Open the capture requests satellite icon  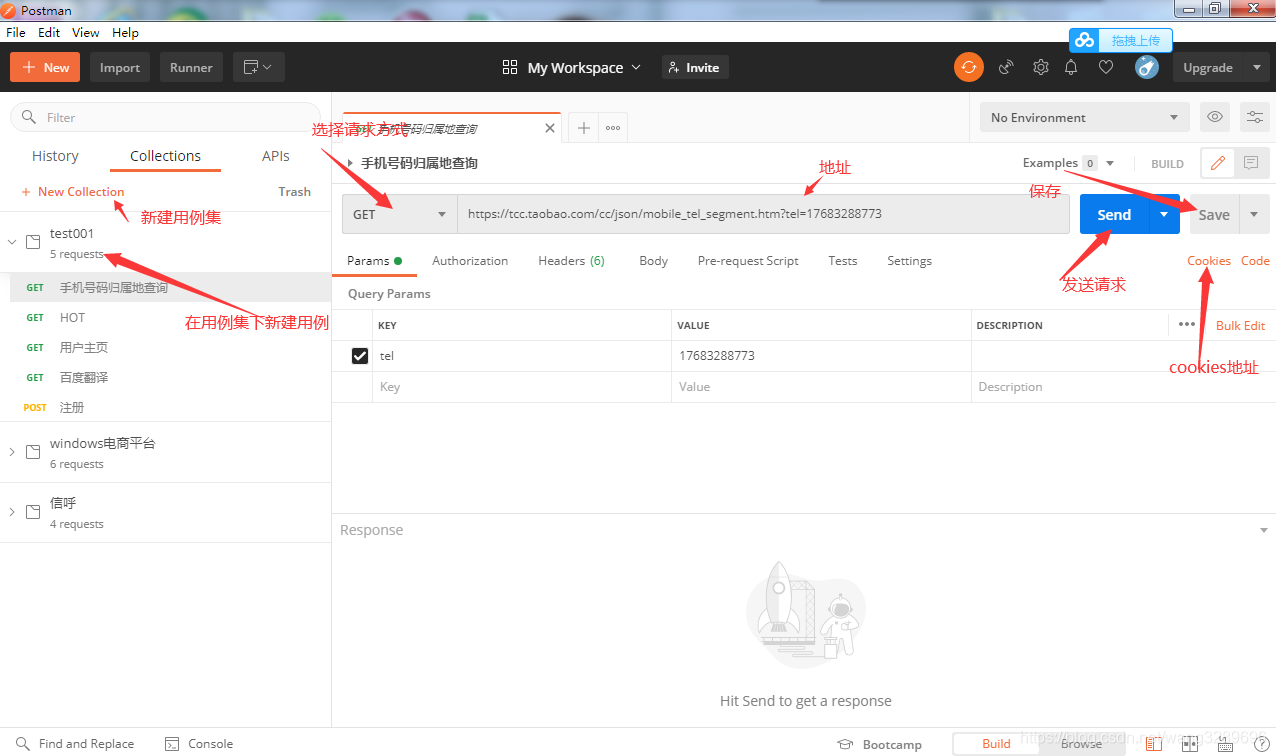coord(1006,67)
